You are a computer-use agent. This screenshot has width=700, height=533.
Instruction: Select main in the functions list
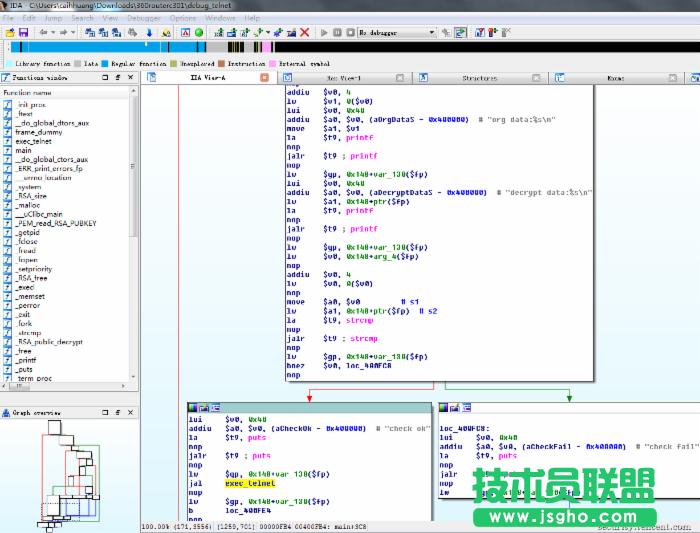pyautogui.click(x=23, y=150)
